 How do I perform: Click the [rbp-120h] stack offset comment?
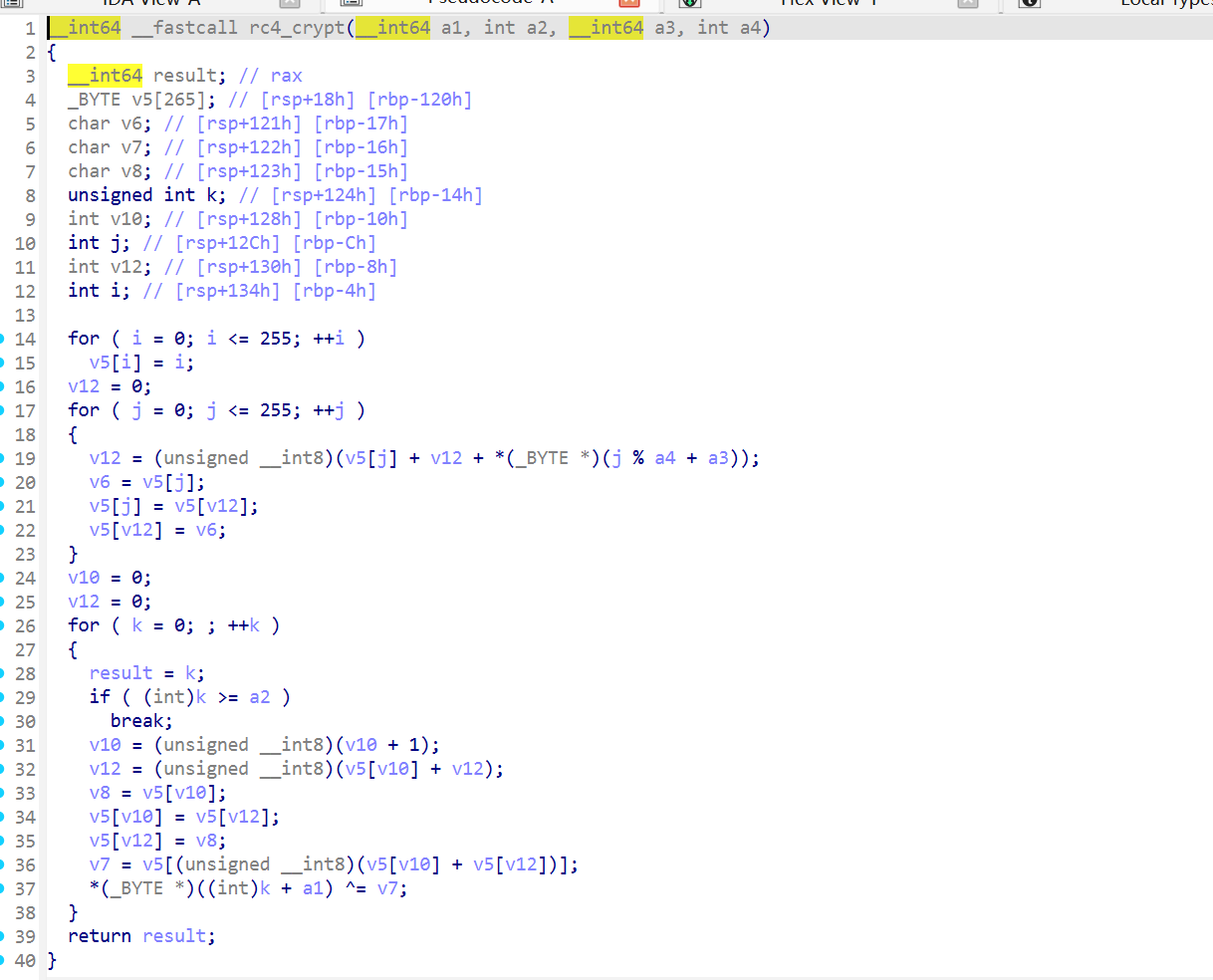pyautogui.click(x=420, y=100)
